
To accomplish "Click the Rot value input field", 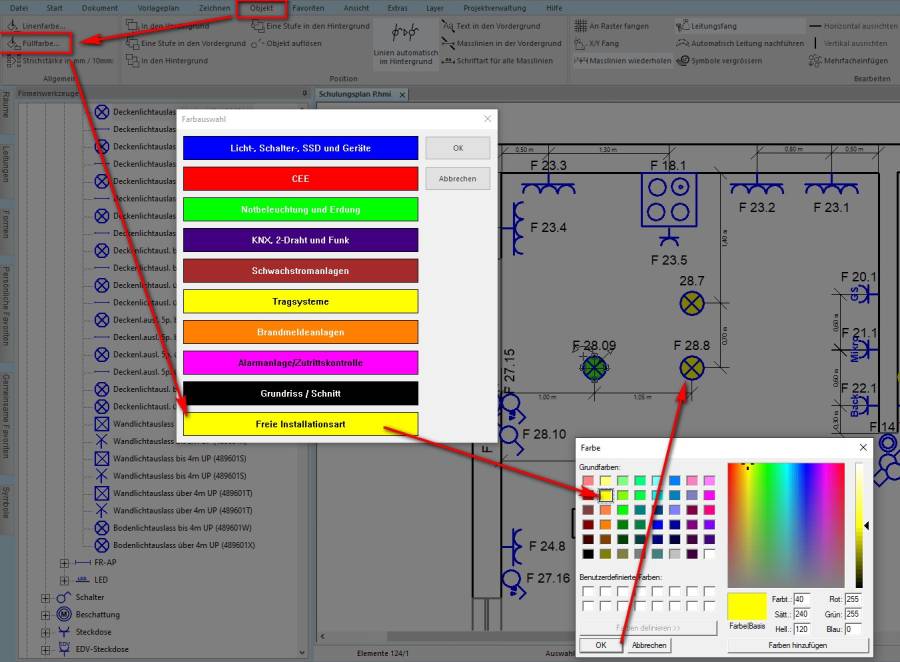I will click(x=852, y=599).
